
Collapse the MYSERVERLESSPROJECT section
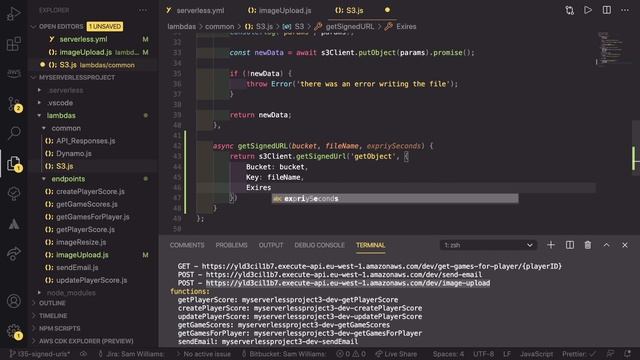coord(77,78)
